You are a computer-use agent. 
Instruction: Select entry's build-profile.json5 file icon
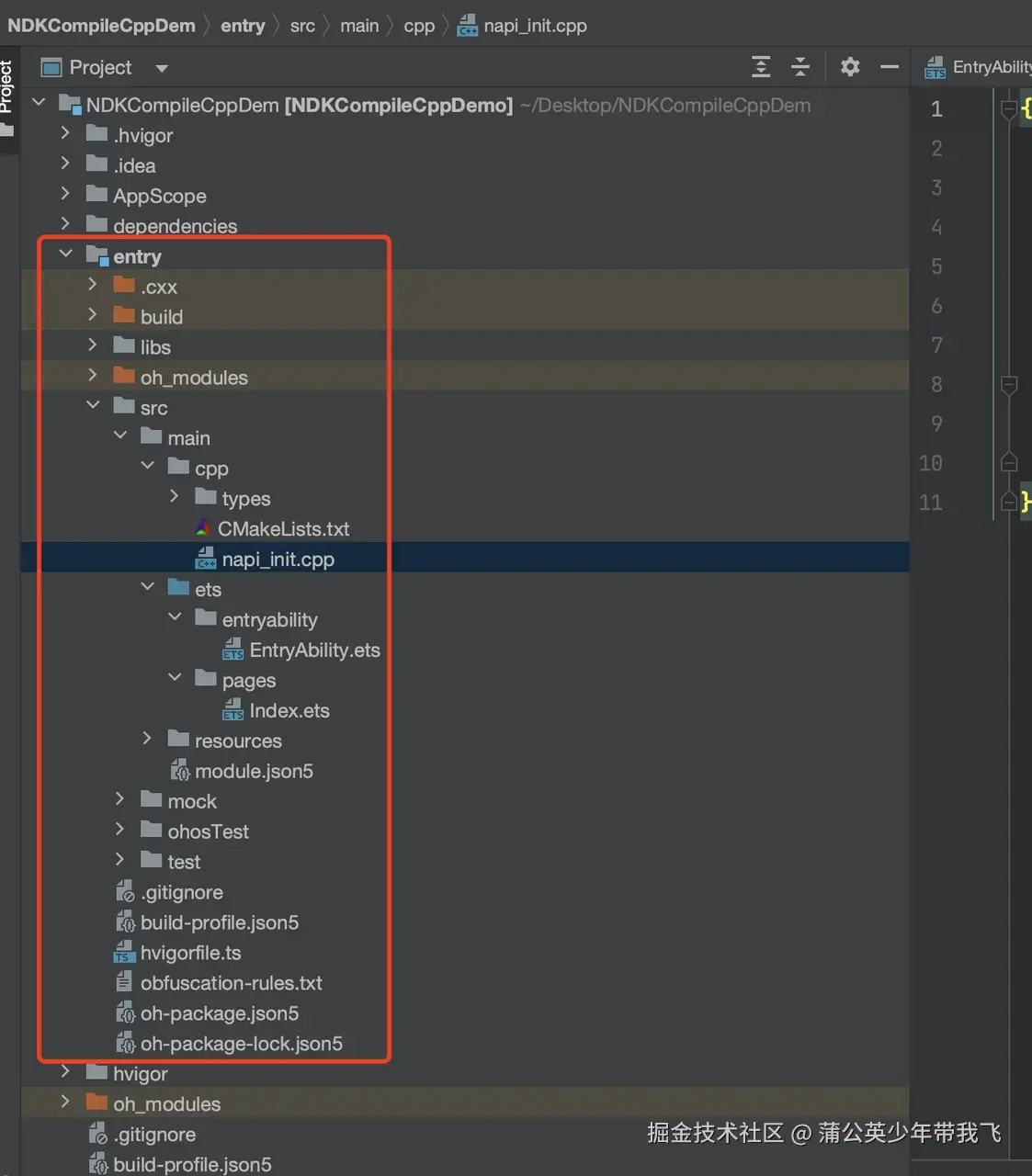125,922
